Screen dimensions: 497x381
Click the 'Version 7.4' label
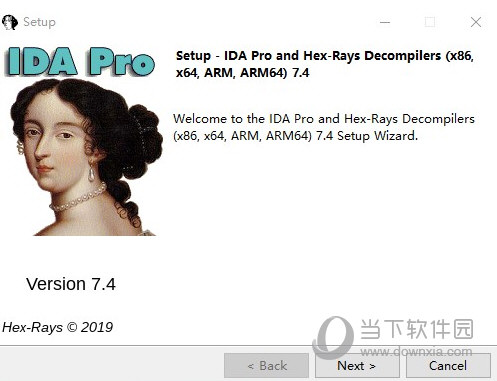point(71,284)
